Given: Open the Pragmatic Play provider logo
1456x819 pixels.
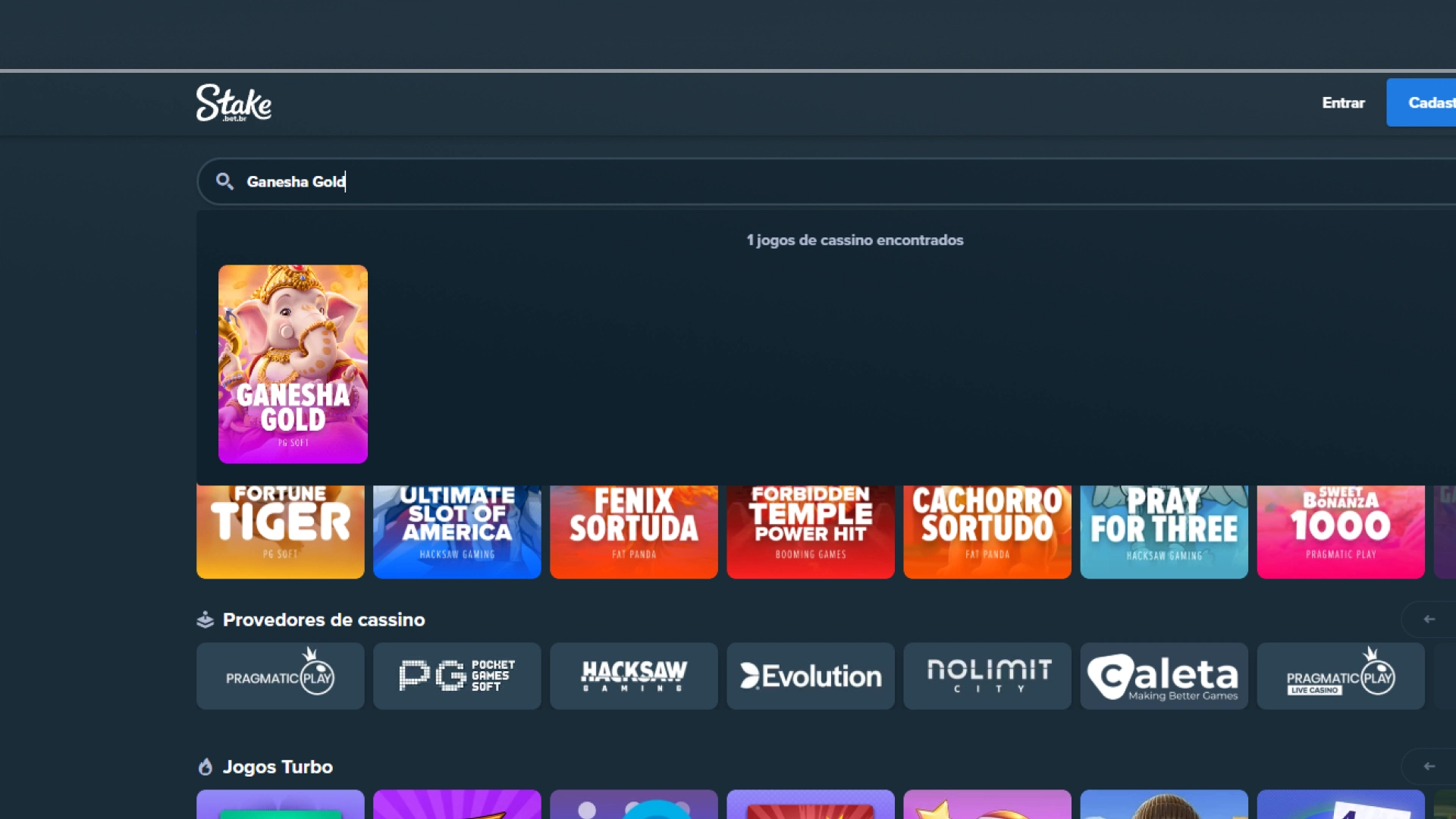Looking at the screenshot, I should 280,676.
